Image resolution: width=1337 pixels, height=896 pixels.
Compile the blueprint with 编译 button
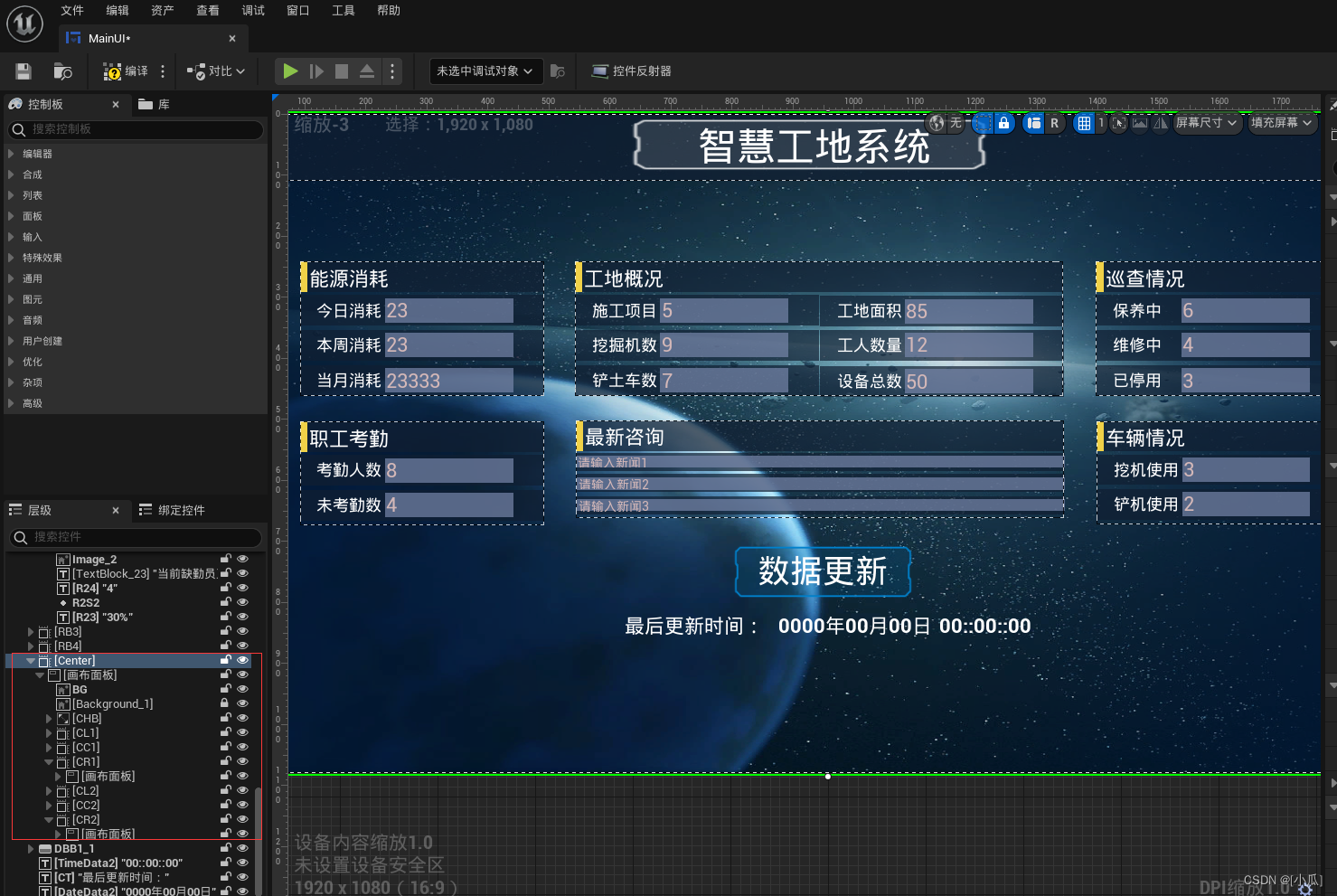point(126,71)
